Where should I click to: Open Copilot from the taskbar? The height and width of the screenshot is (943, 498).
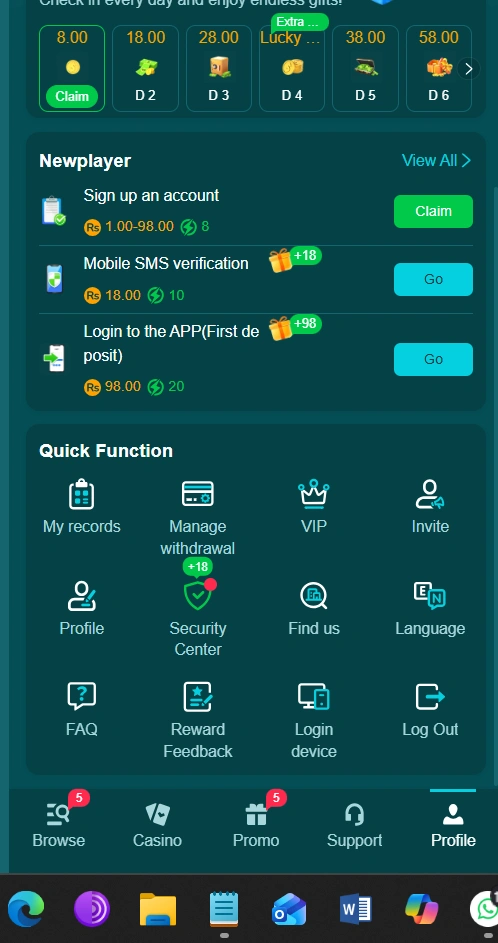click(x=422, y=909)
